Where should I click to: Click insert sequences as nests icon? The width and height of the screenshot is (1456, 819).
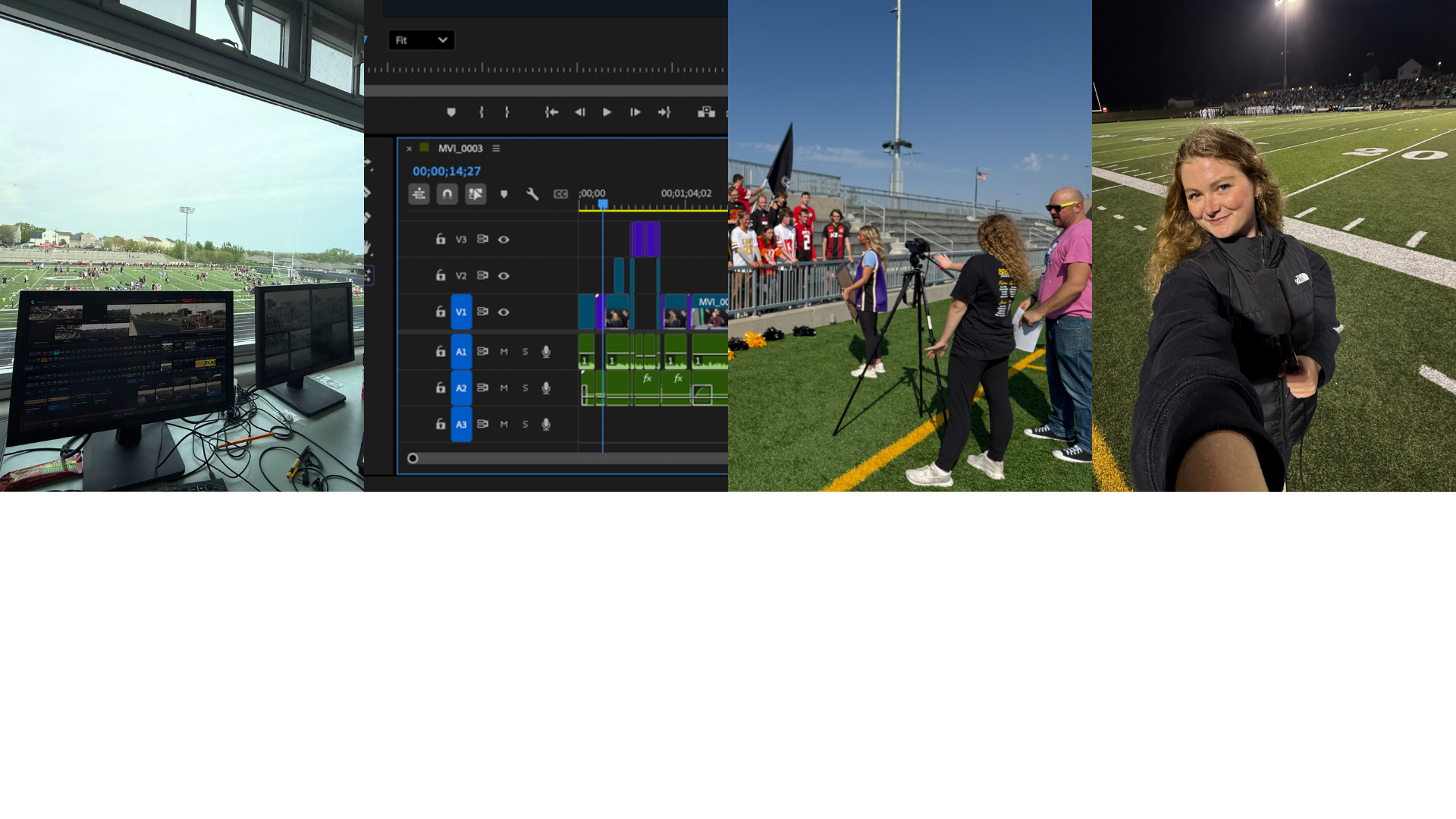(419, 194)
